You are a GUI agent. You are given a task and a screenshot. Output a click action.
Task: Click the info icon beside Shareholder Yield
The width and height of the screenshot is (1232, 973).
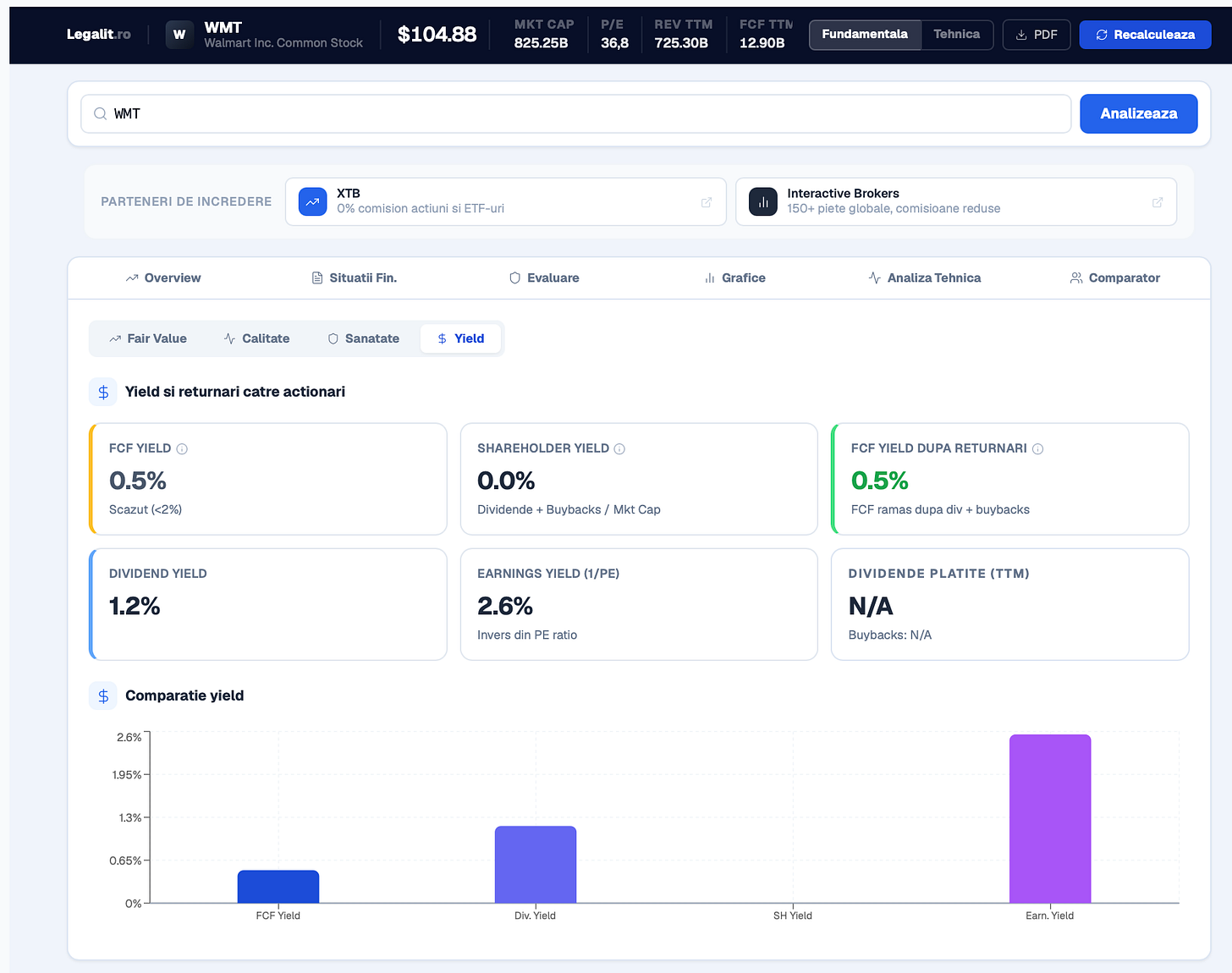pyautogui.click(x=619, y=449)
